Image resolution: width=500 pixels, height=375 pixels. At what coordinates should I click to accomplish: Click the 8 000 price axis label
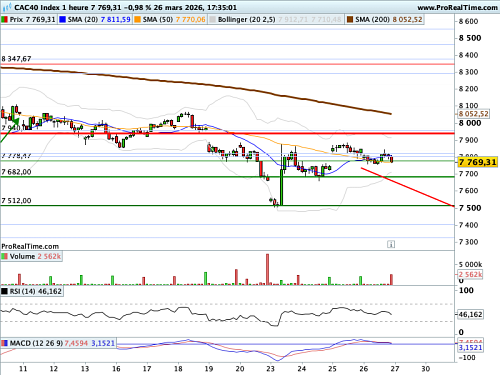point(470,123)
